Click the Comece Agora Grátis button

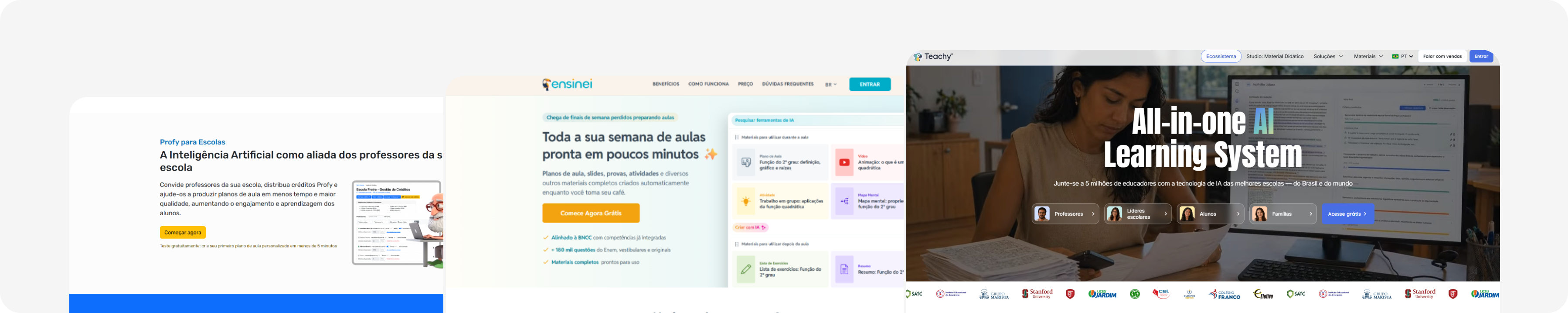coord(591,213)
